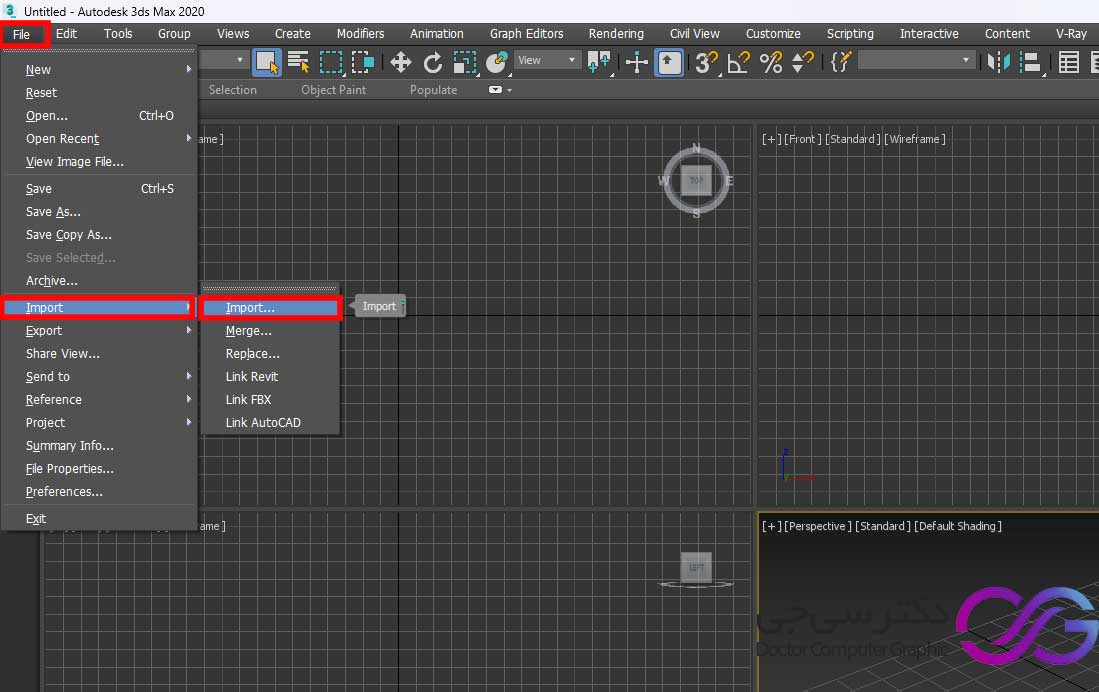
Task: Click the Mirror tool icon
Action: [999, 62]
